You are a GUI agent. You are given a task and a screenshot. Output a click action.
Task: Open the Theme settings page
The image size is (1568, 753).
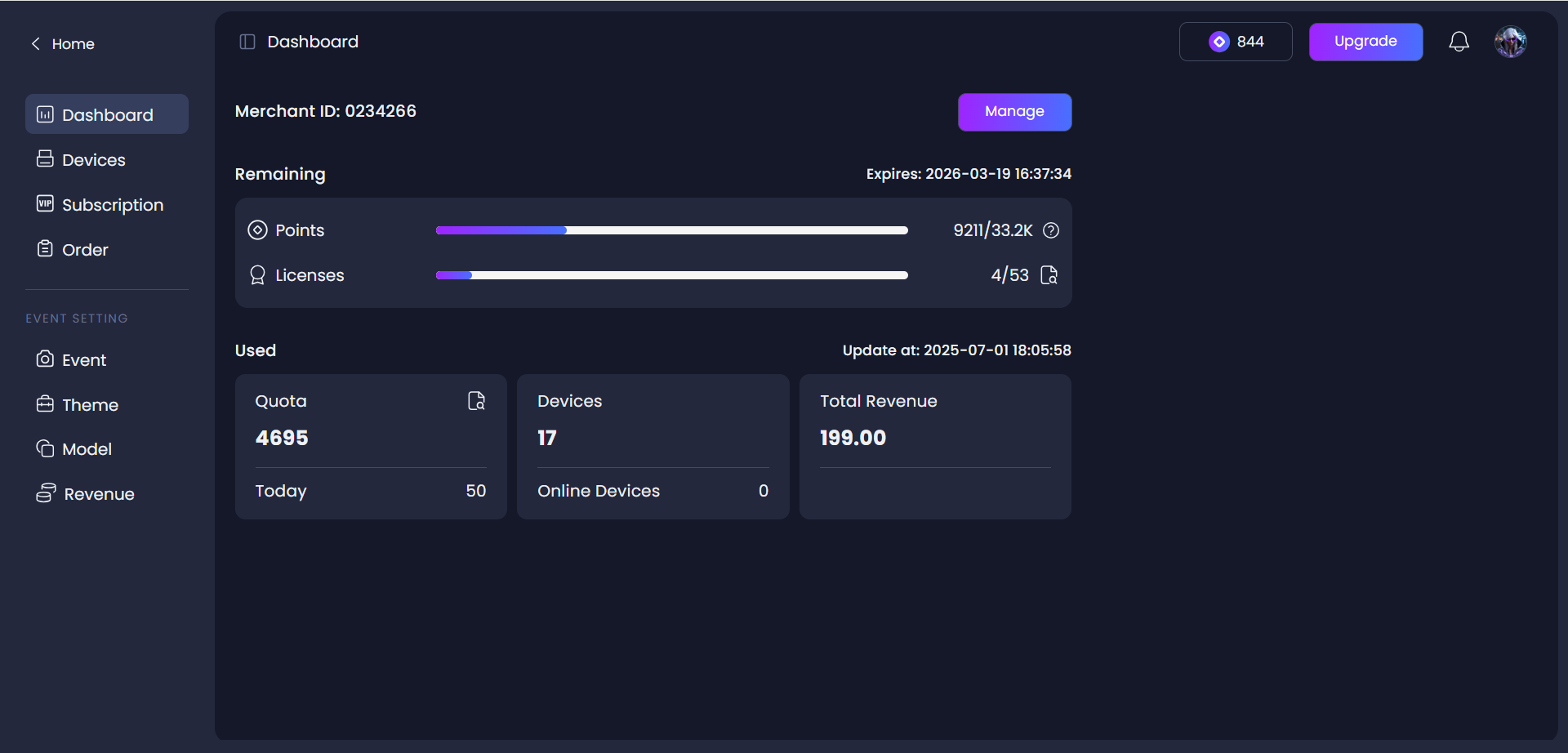(x=90, y=405)
